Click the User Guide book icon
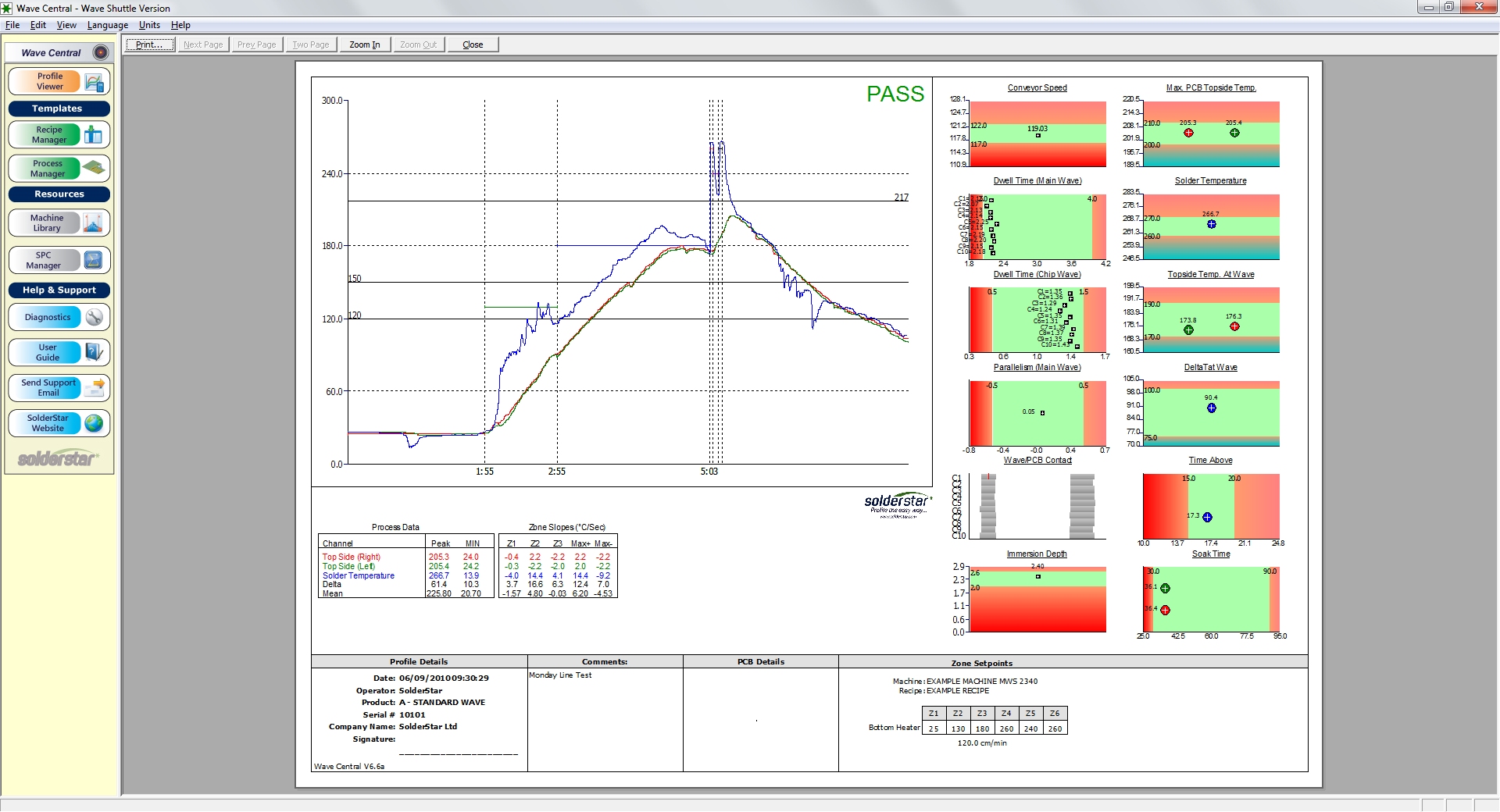The width and height of the screenshot is (1500, 812). pos(94,352)
